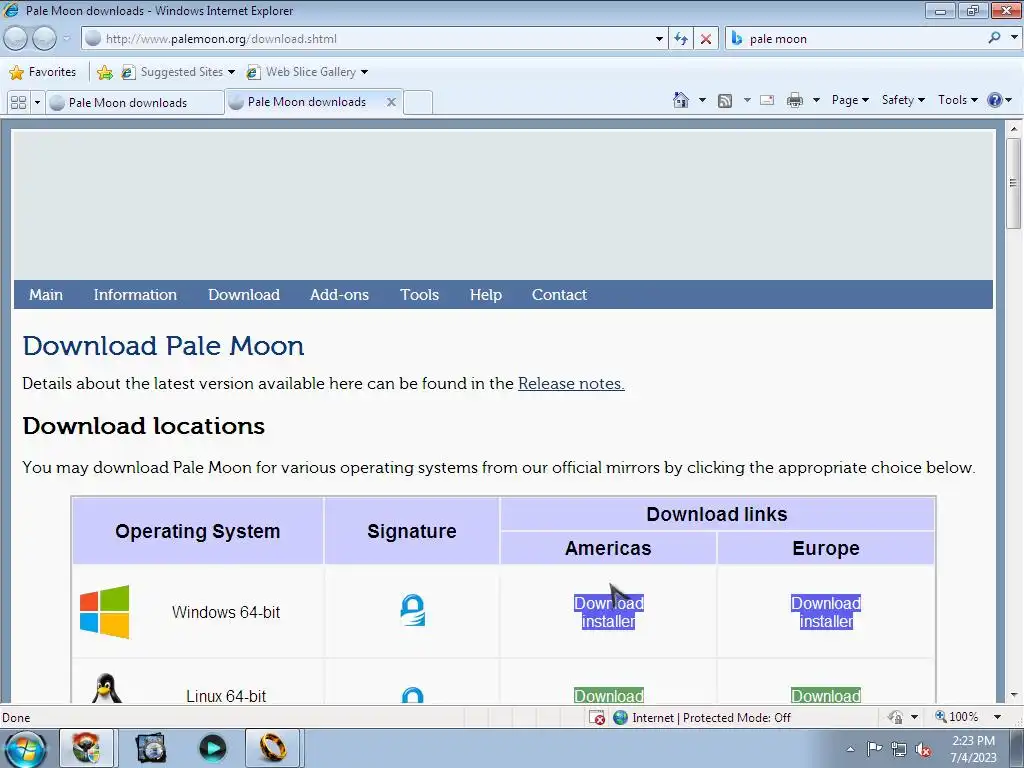Click Linux 64-bit signature lock icon

click(x=413, y=695)
